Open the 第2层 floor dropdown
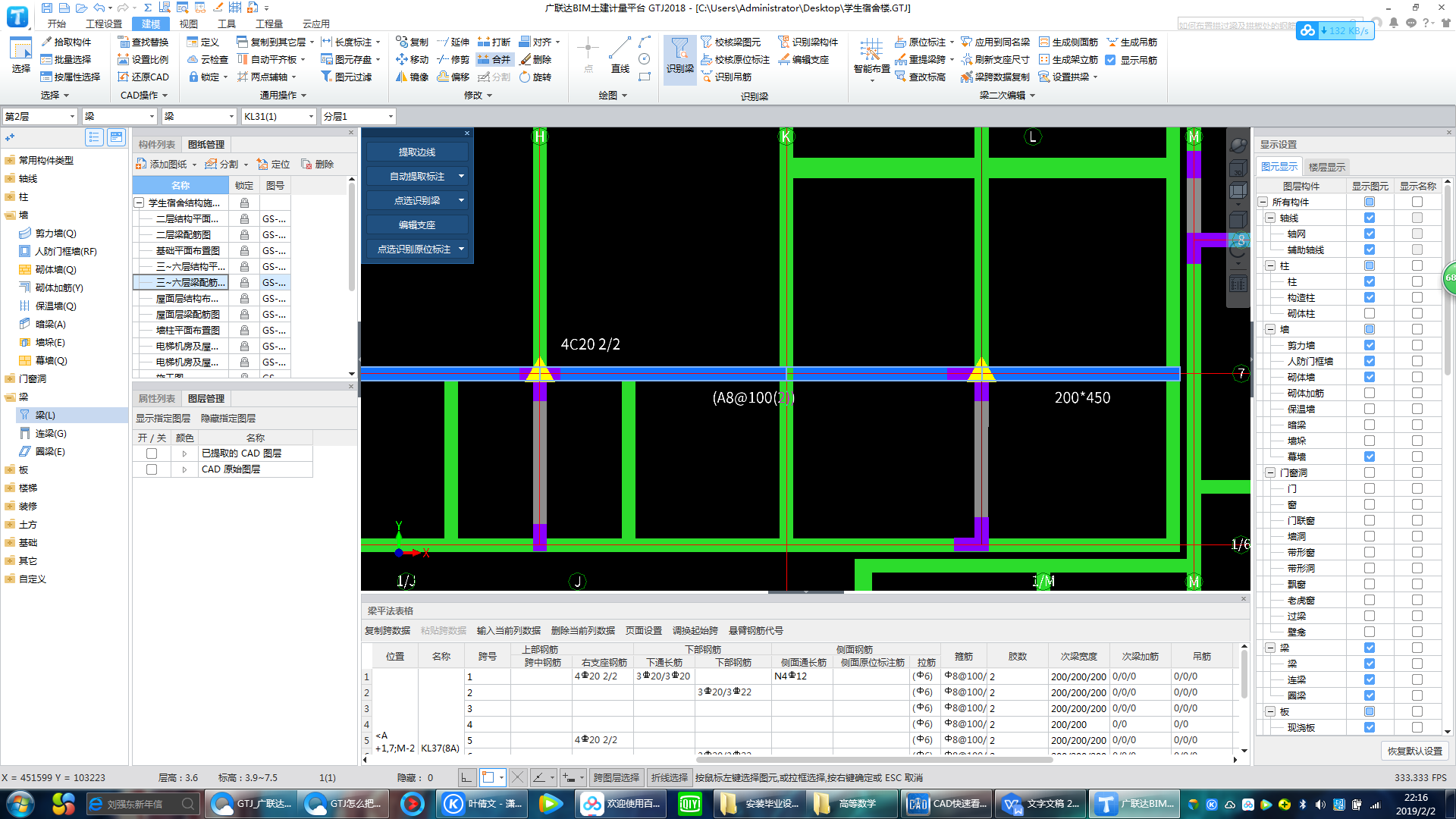Image resolution: width=1456 pixels, height=819 pixels. (x=39, y=116)
